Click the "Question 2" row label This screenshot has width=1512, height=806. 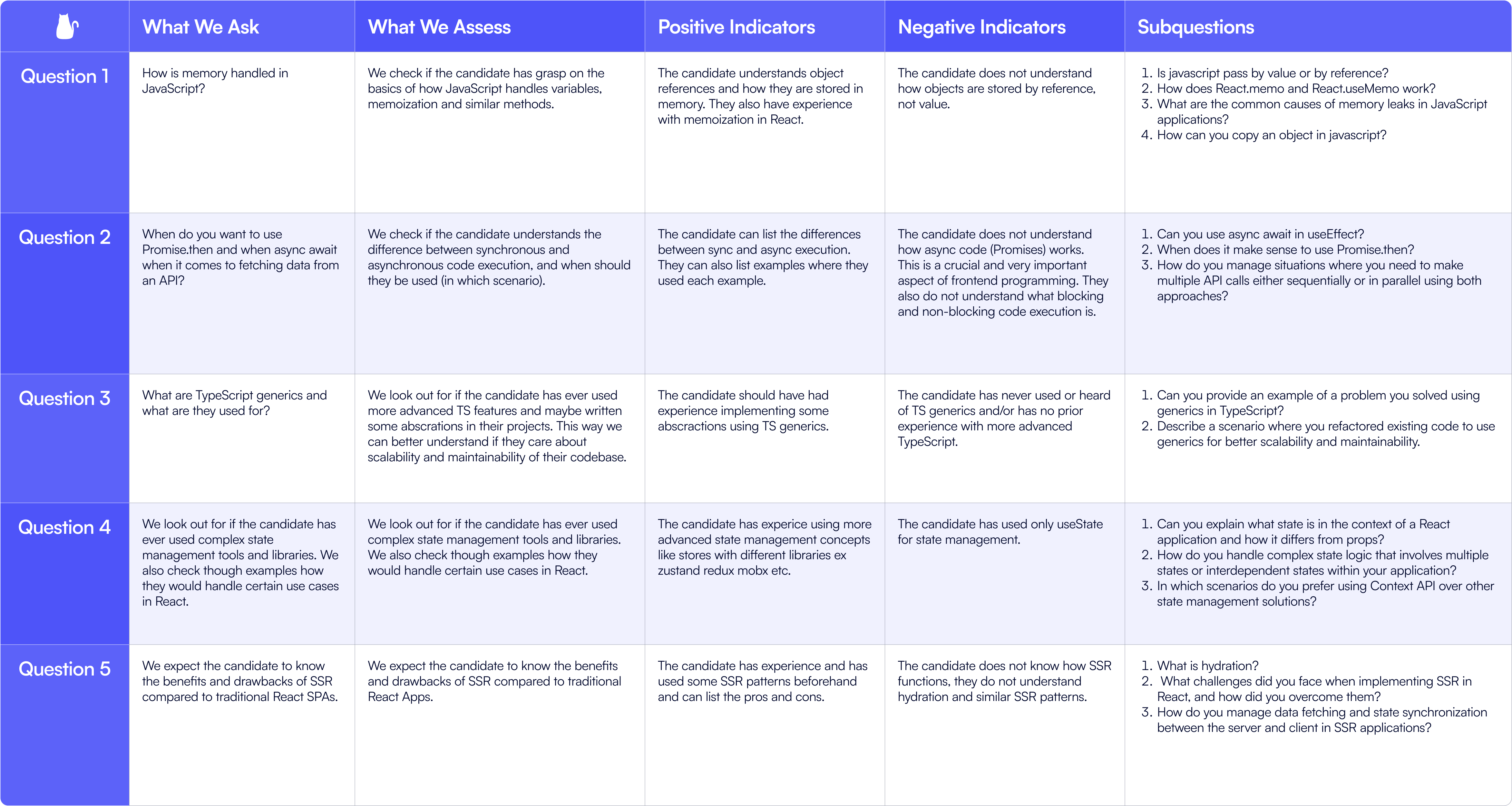(x=64, y=237)
